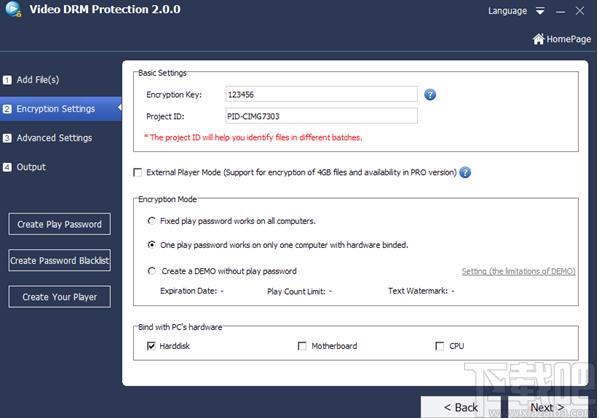Check the CPU checkbox
Screen dimensions: 599x418
(x=440, y=346)
